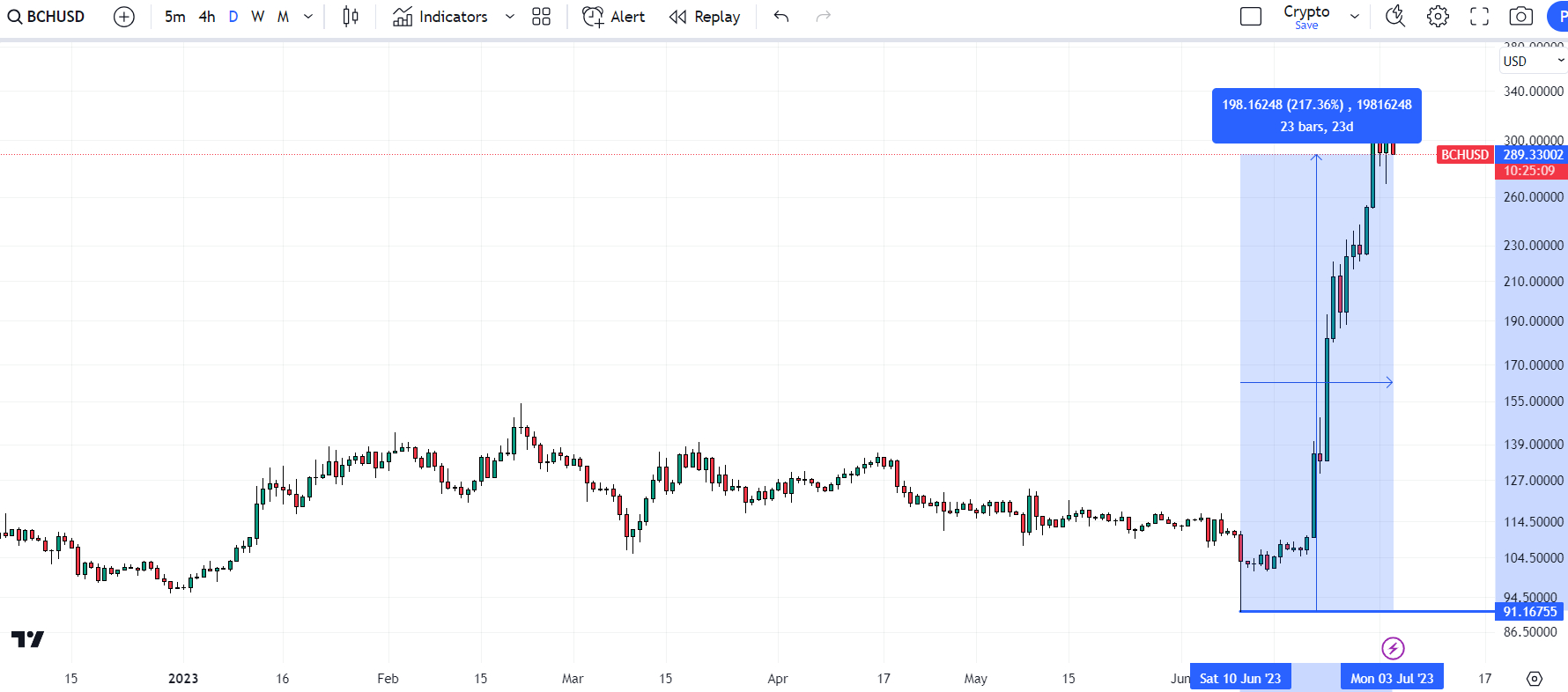Open the candlestick chart type selector
The image size is (1568, 692).
[x=351, y=17]
